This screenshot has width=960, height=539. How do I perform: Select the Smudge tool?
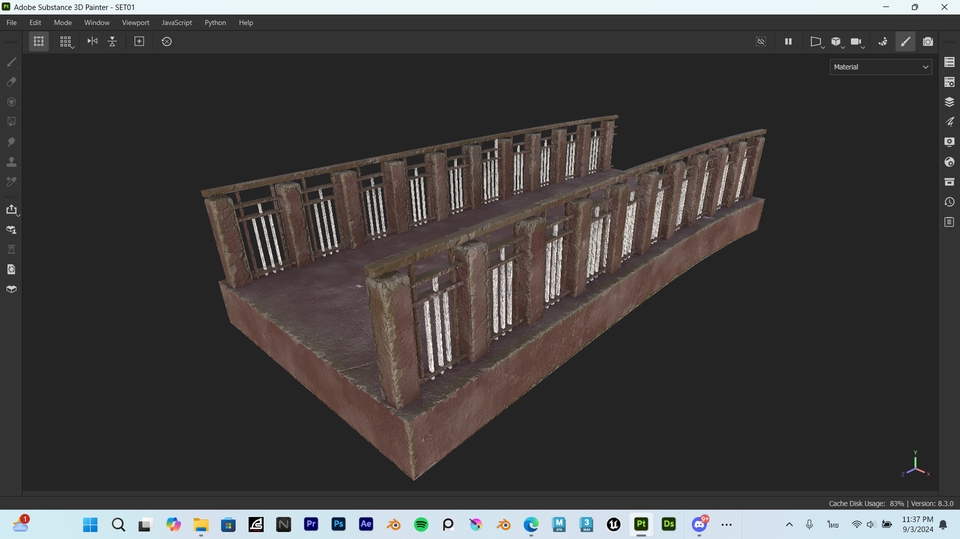(x=11, y=141)
